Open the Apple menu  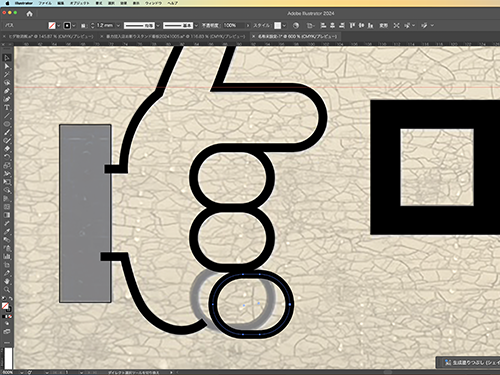(7, 3)
